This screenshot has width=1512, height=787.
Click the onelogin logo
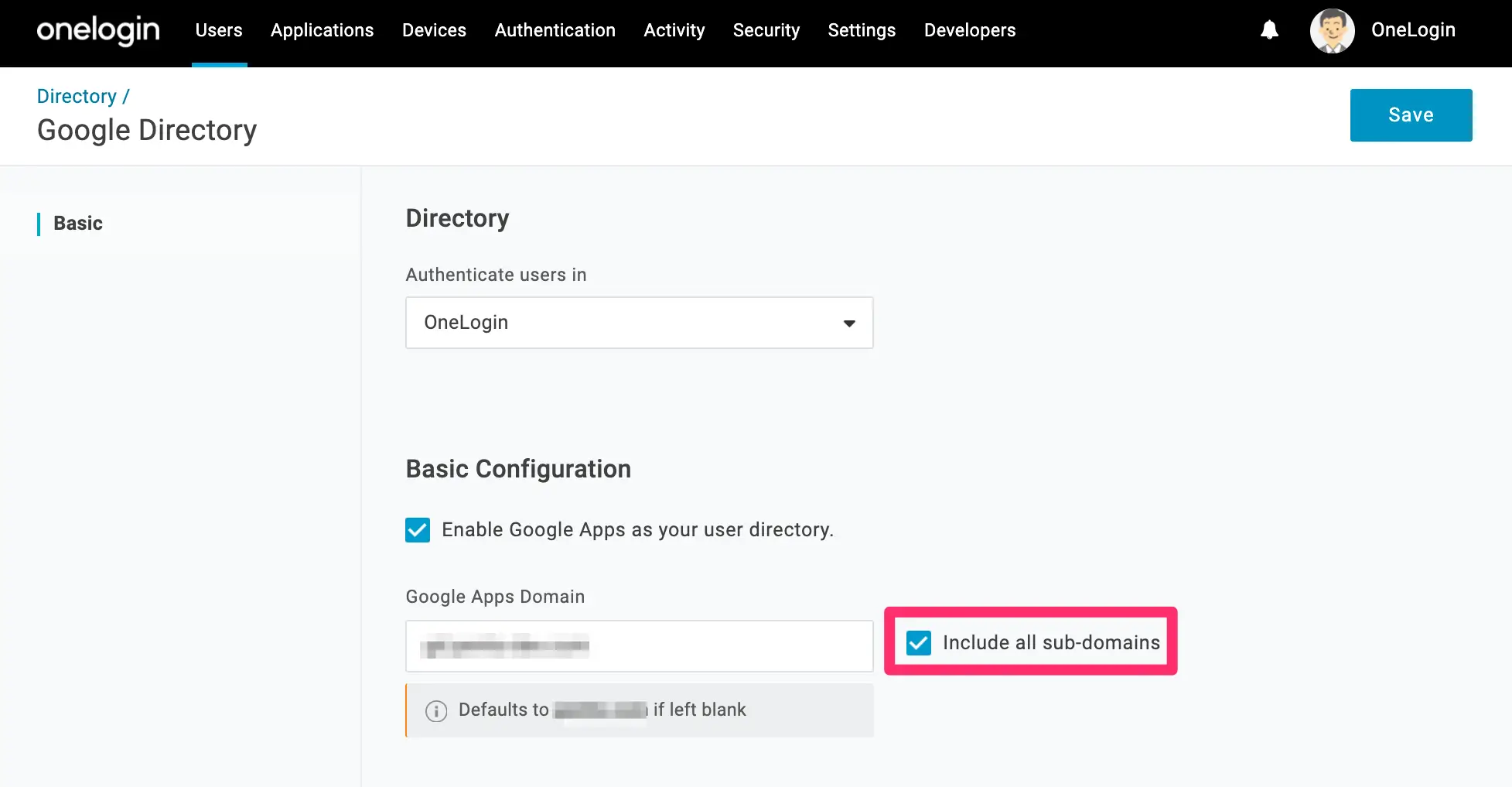click(98, 30)
